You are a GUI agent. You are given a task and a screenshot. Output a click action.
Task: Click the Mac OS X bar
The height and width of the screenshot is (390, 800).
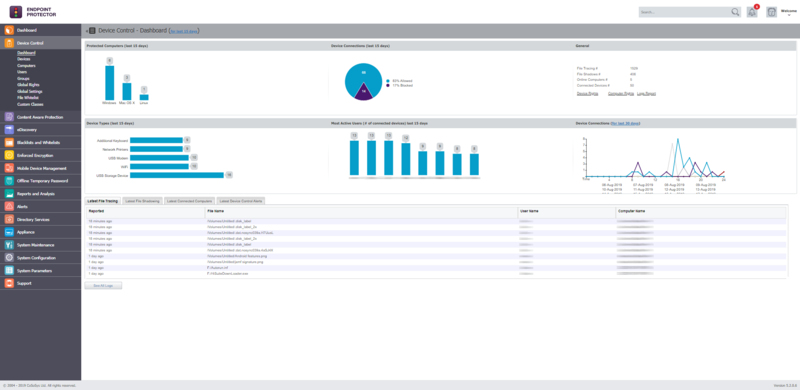point(127,91)
